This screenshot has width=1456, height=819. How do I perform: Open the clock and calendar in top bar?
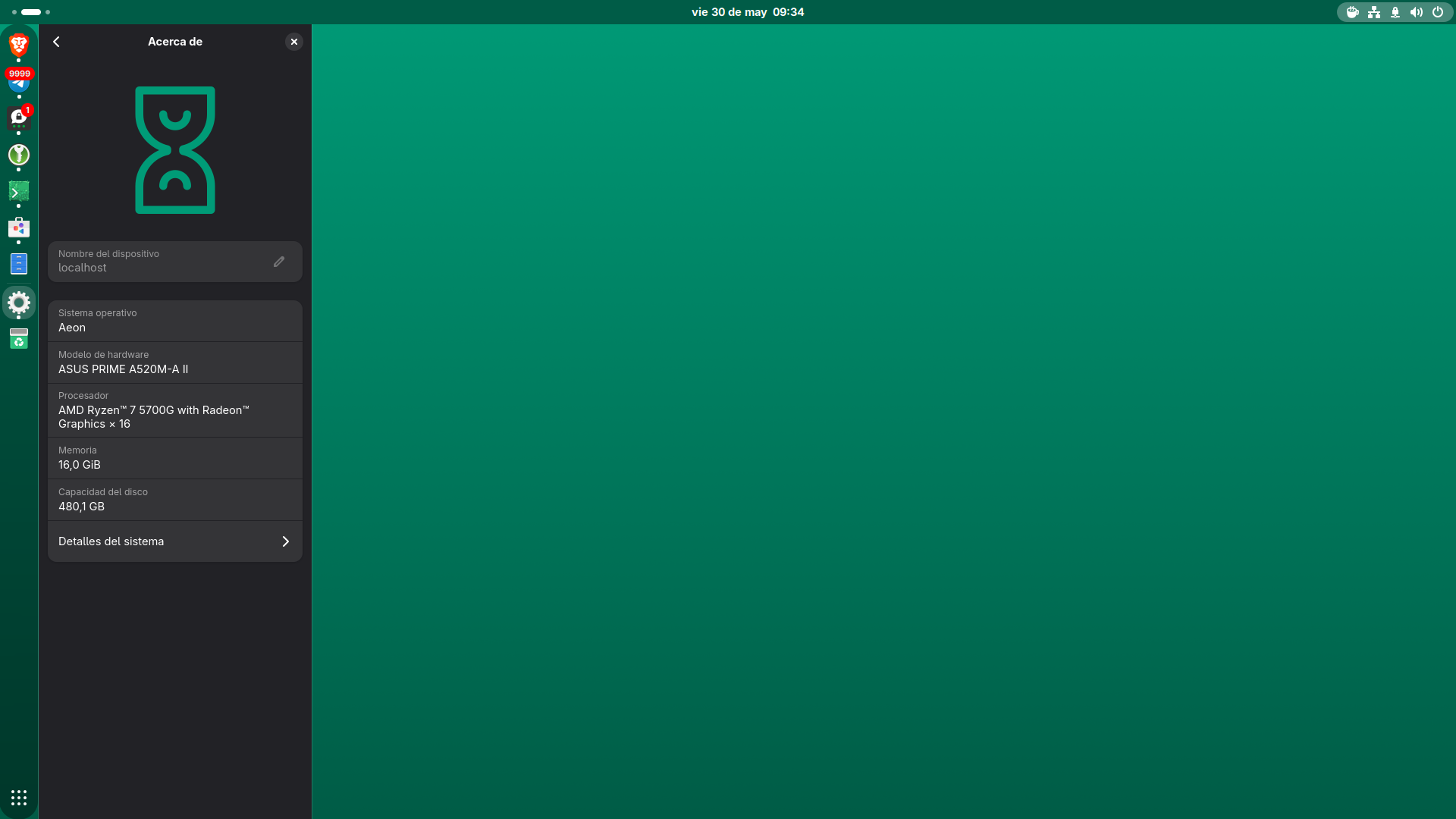point(748,12)
